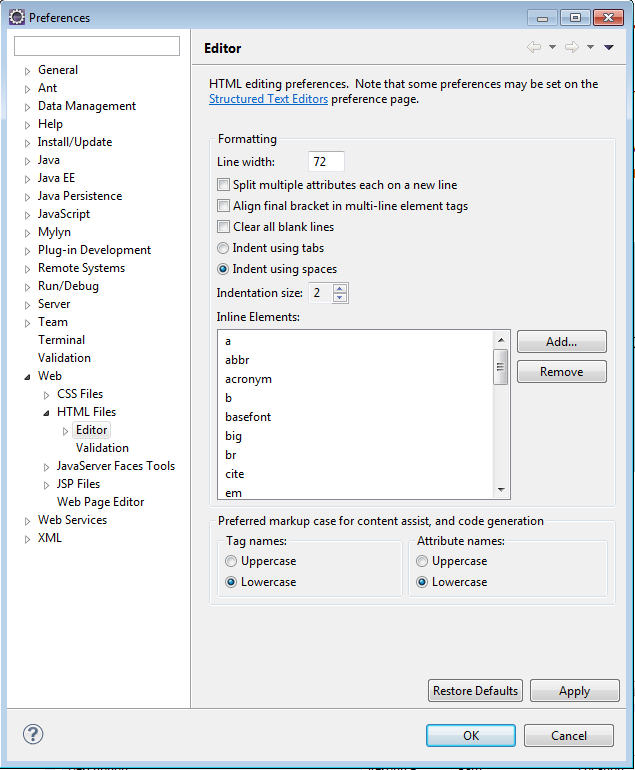Image resolution: width=635 pixels, height=770 pixels.
Task: Expand the Java tree node
Action: tap(28, 161)
